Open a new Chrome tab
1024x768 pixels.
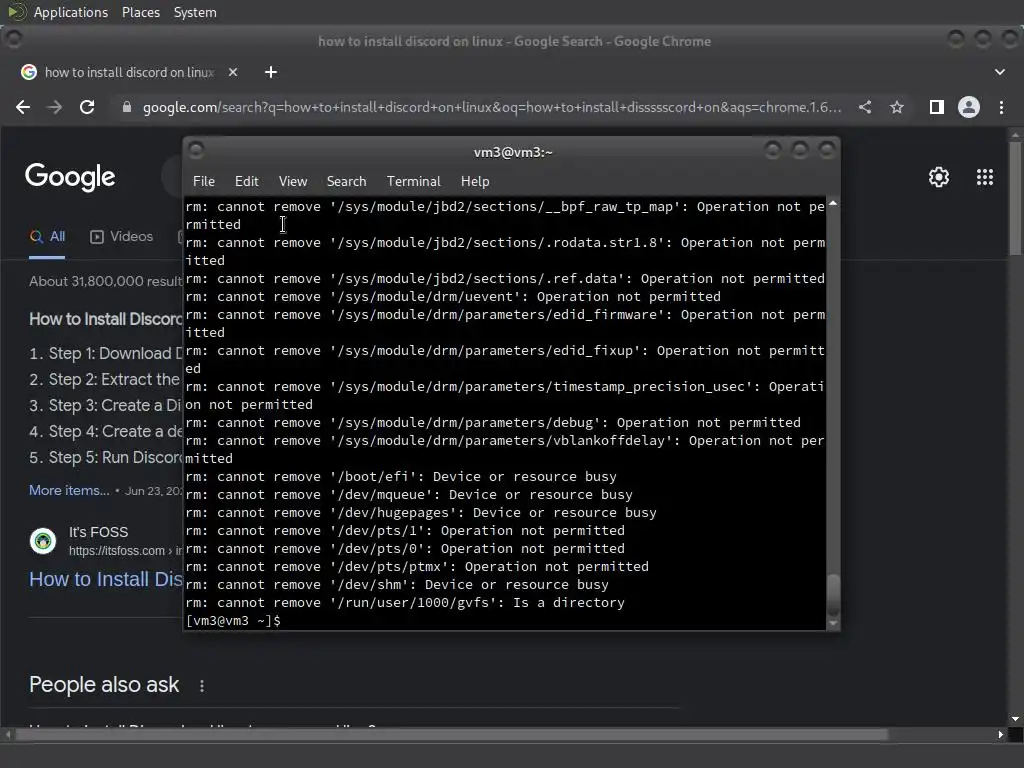(271, 72)
